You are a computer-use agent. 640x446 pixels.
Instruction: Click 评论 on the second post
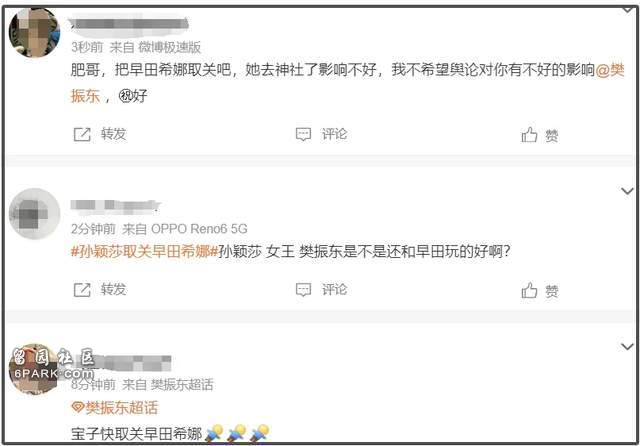click(334, 290)
